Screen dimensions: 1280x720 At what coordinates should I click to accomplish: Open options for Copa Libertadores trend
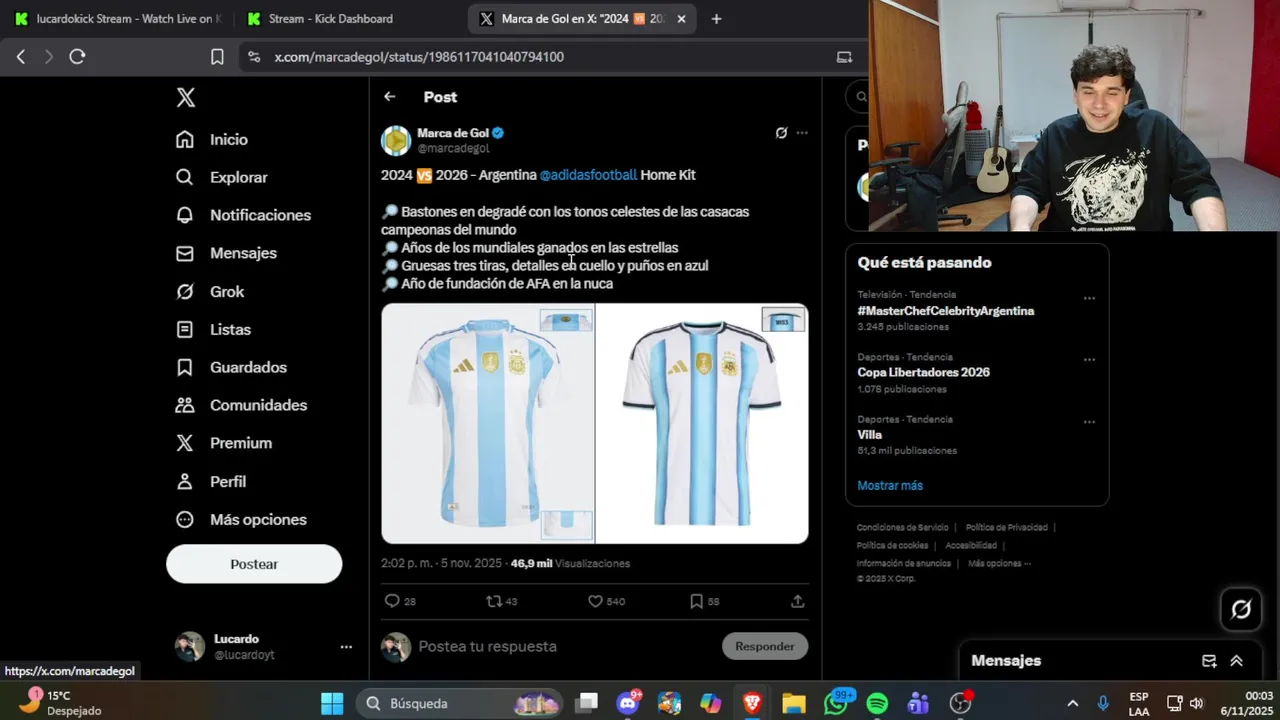[1089, 360]
